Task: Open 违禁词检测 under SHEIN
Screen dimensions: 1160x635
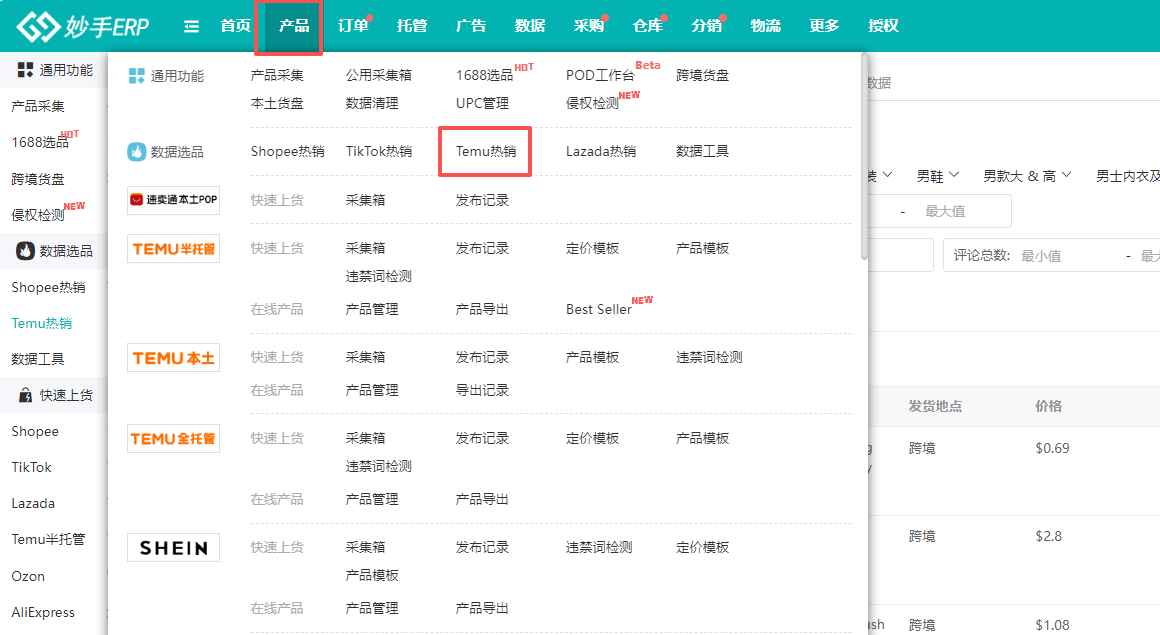Action: point(599,548)
